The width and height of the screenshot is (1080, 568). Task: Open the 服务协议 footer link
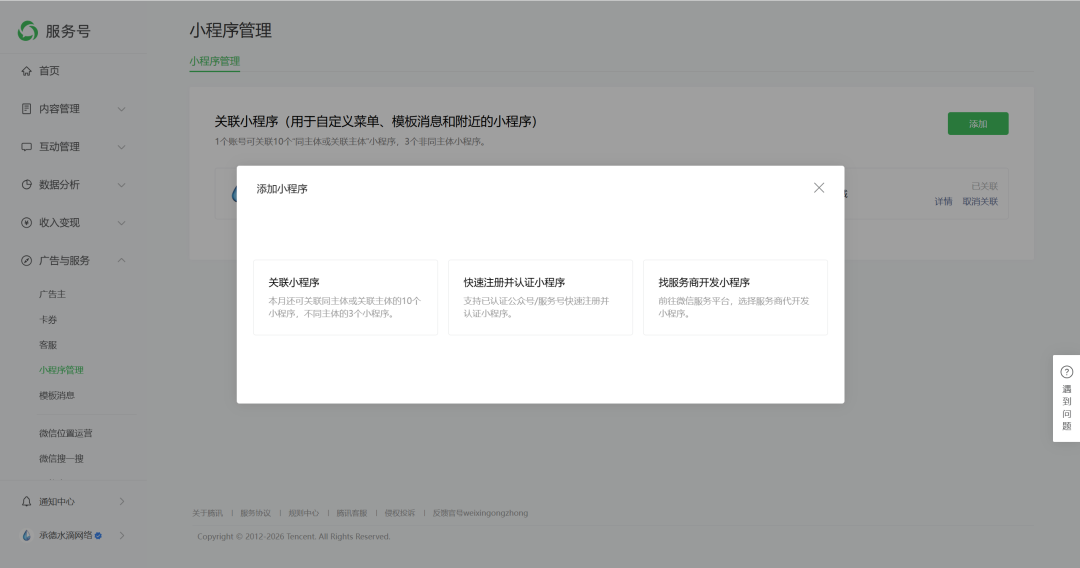[256, 513]
